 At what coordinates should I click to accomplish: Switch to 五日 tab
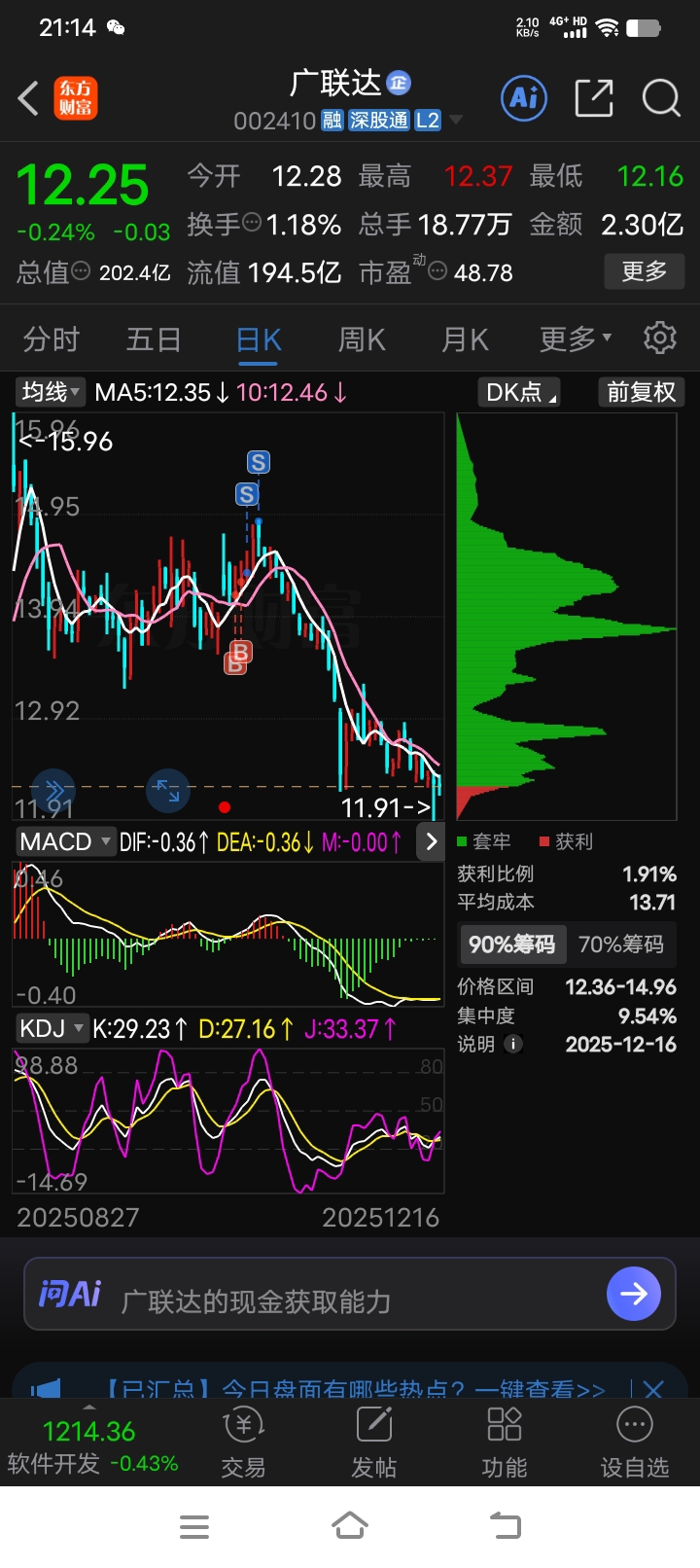click(154, 339)
